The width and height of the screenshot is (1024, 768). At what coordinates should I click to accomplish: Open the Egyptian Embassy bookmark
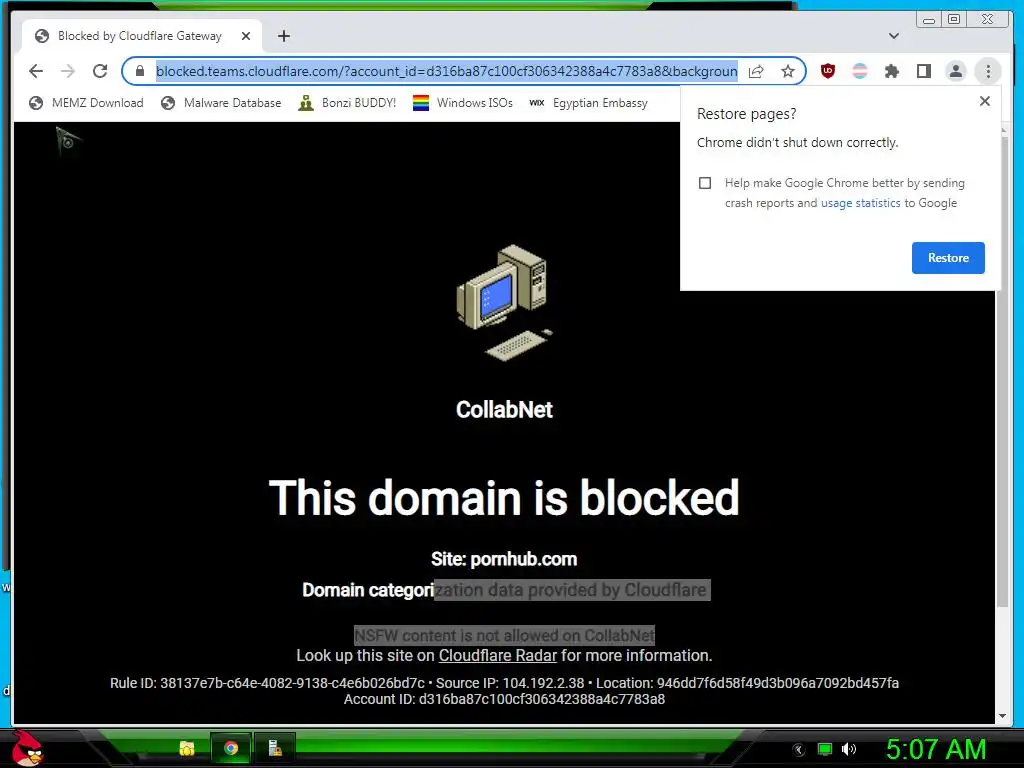click(588, 103)
